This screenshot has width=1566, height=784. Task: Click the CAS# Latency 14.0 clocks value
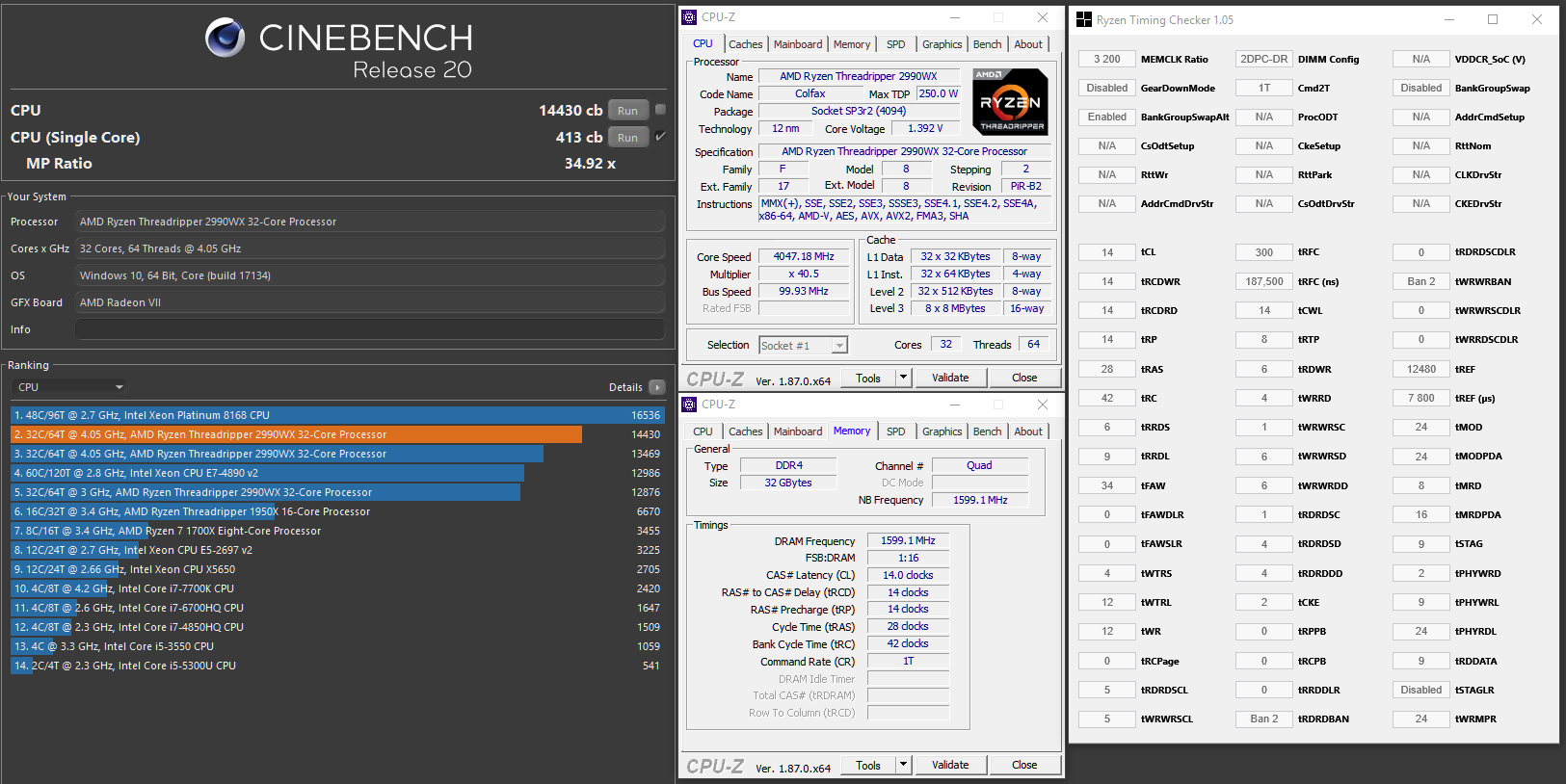tap(908, 575)
